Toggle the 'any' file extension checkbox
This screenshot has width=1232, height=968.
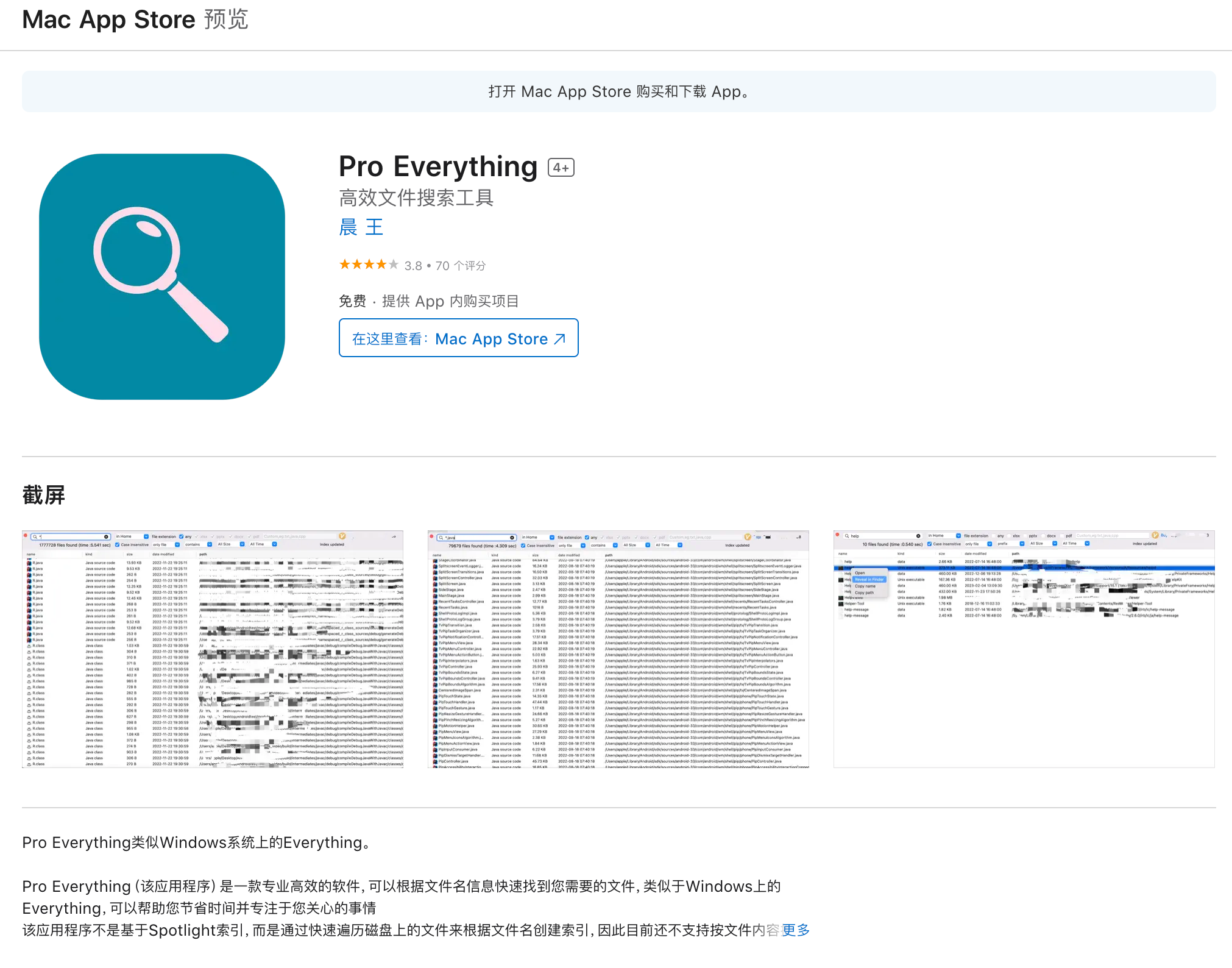click(x=182, y=536)
